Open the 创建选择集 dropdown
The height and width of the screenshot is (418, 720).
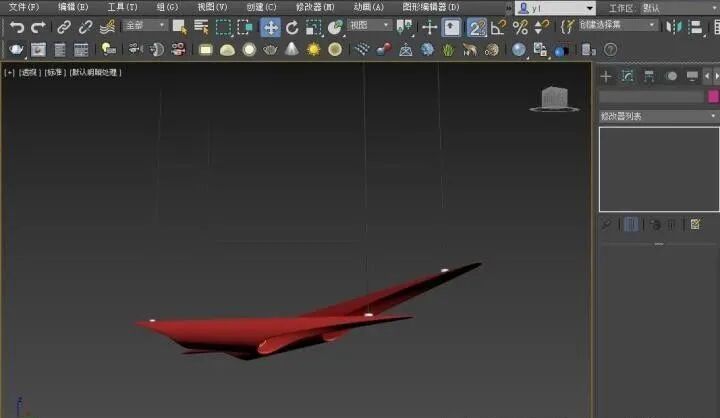(617, 26)
